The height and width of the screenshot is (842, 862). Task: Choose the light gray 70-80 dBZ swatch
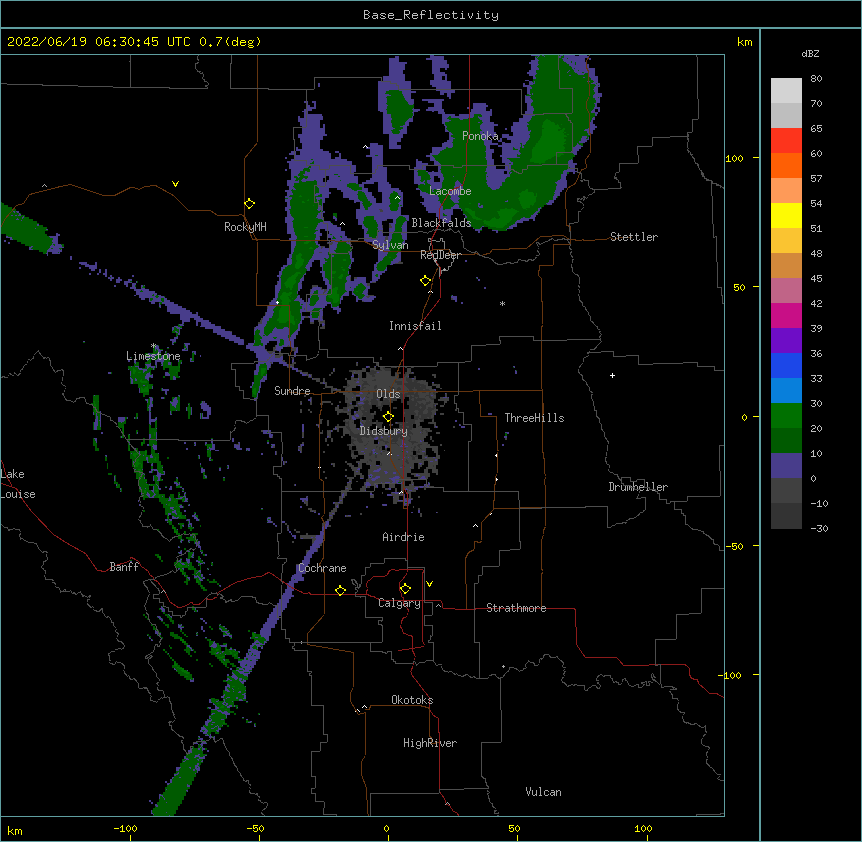click(x=786, y=91)
